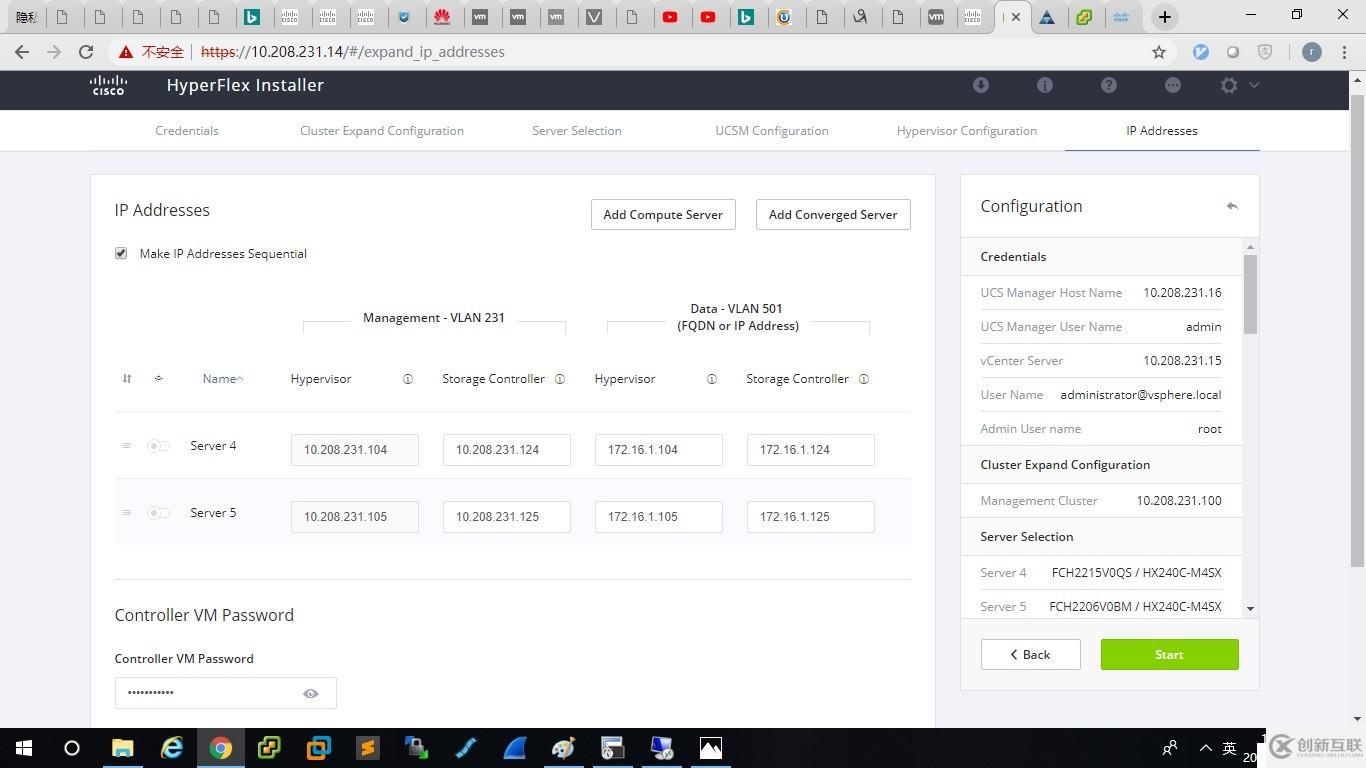Open the settings gear in HyperFlex header
Image resolution: width=1366 pixels, height=768 pixels.
[1229, 85]
